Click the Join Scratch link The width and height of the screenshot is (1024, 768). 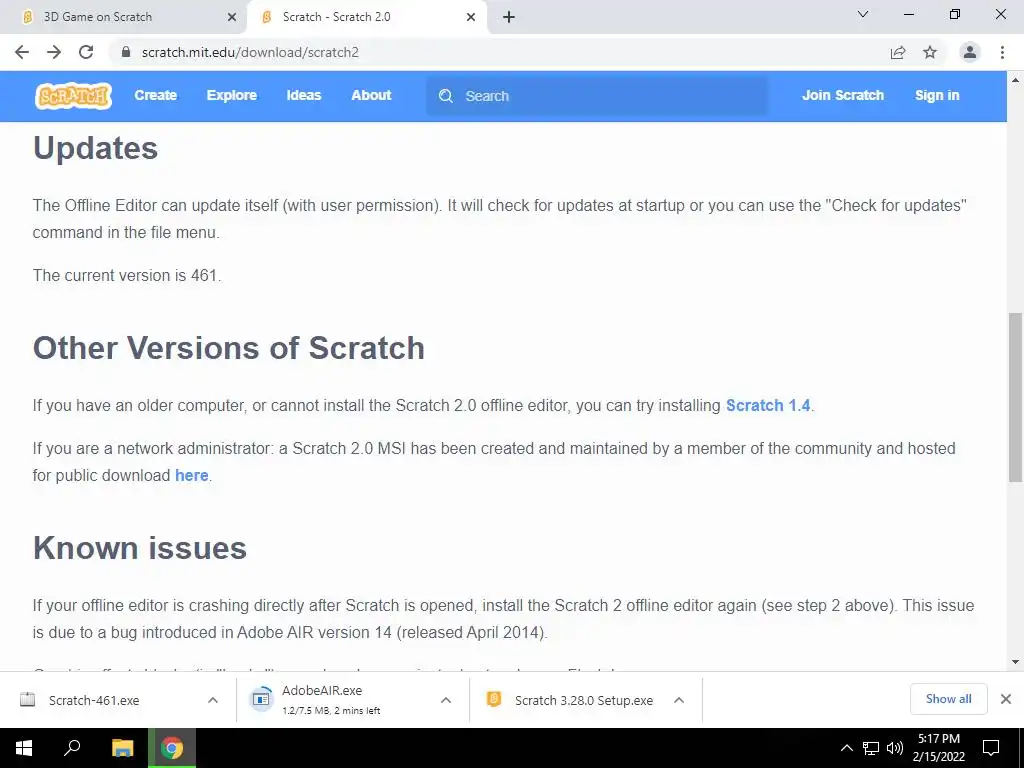pos(843,95)
